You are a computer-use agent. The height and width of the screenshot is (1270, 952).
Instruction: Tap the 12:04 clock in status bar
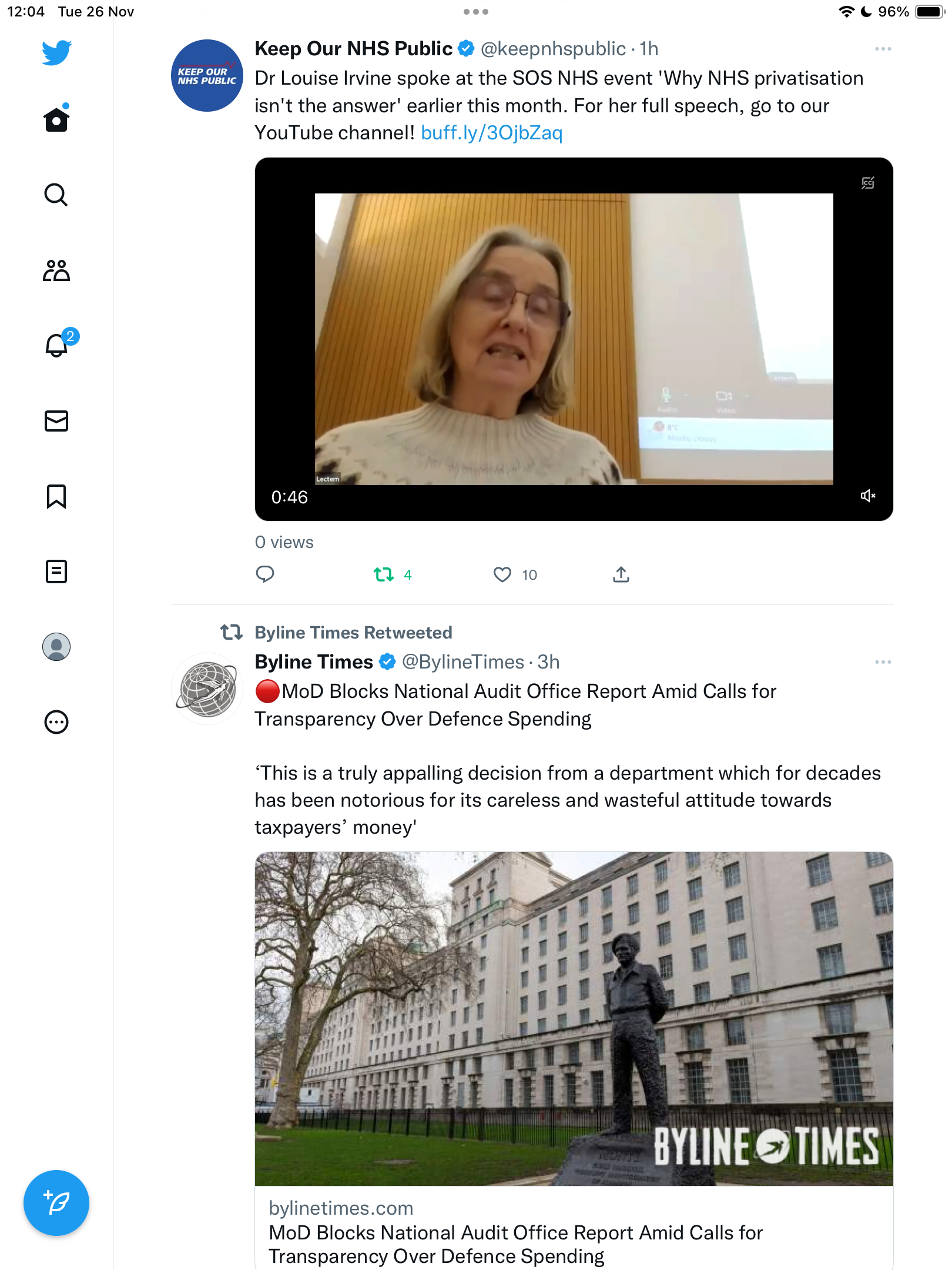tap(26, 12)
